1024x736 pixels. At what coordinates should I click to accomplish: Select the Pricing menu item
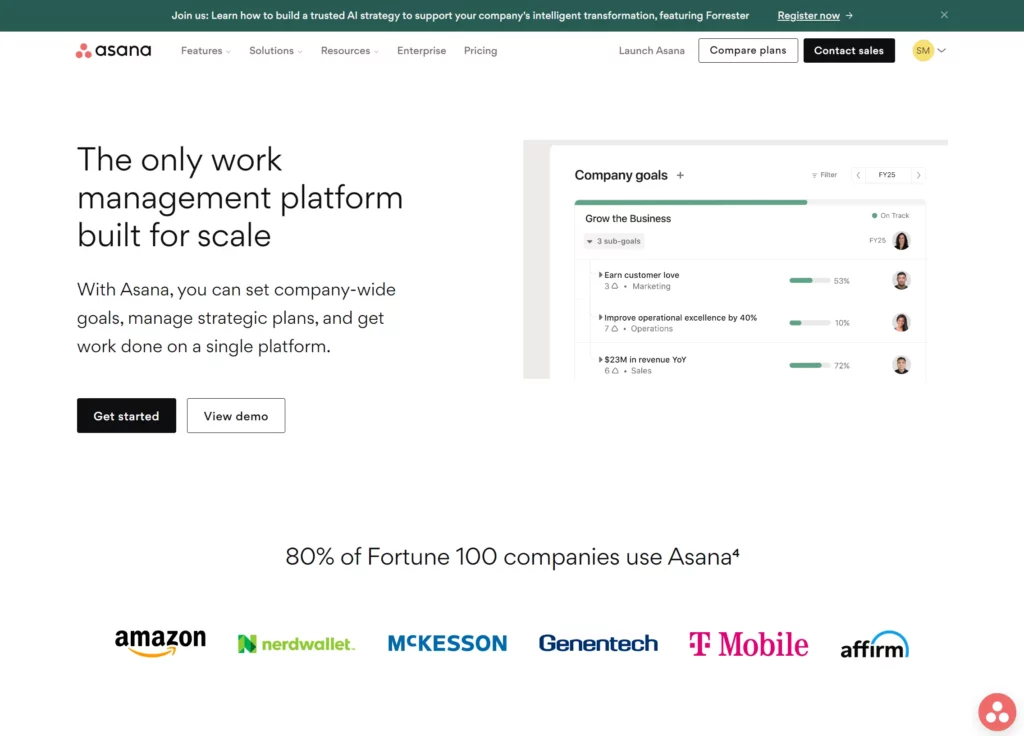[x=480, y=50]
